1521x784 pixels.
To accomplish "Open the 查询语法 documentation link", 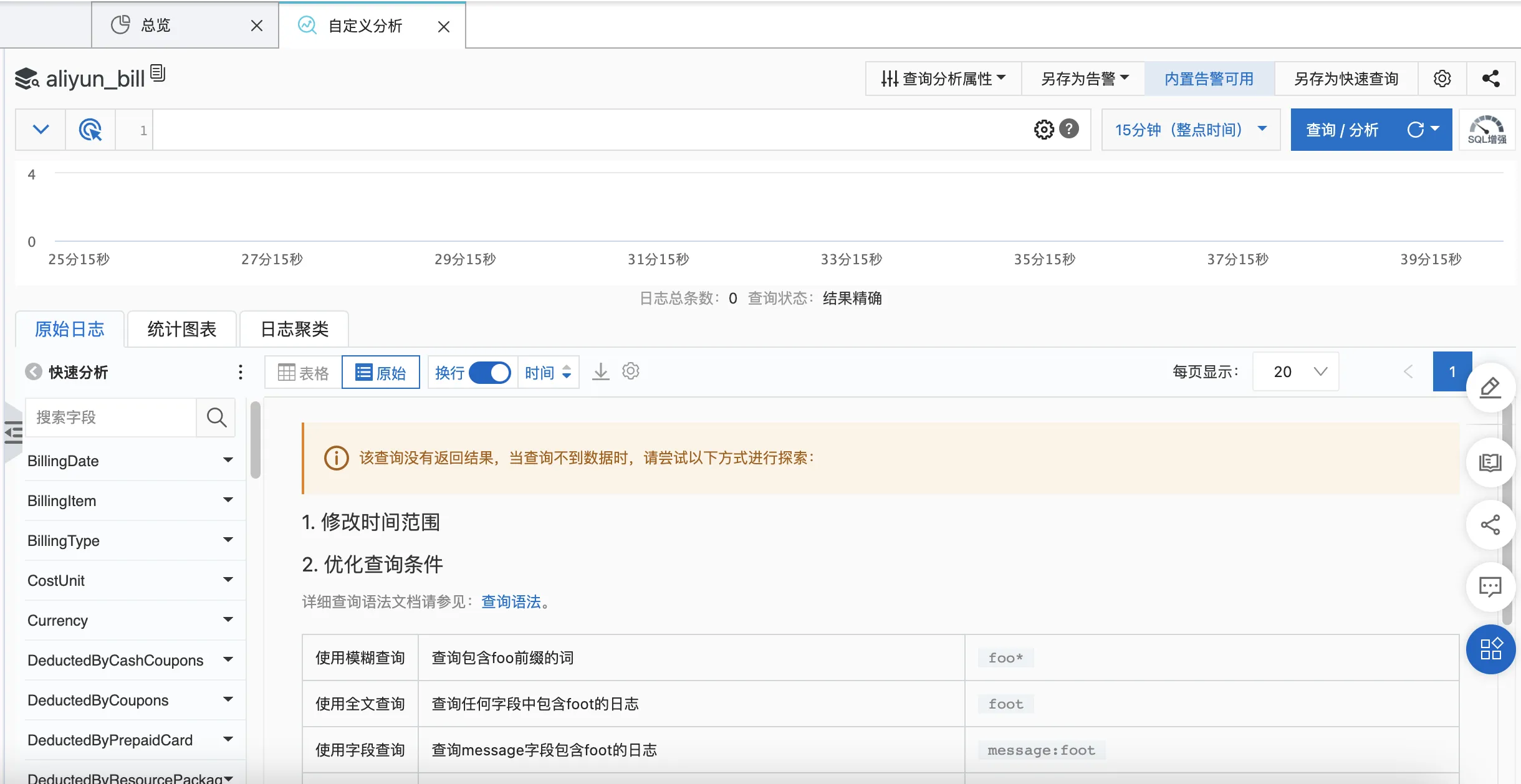I will [x=511, y=601].
